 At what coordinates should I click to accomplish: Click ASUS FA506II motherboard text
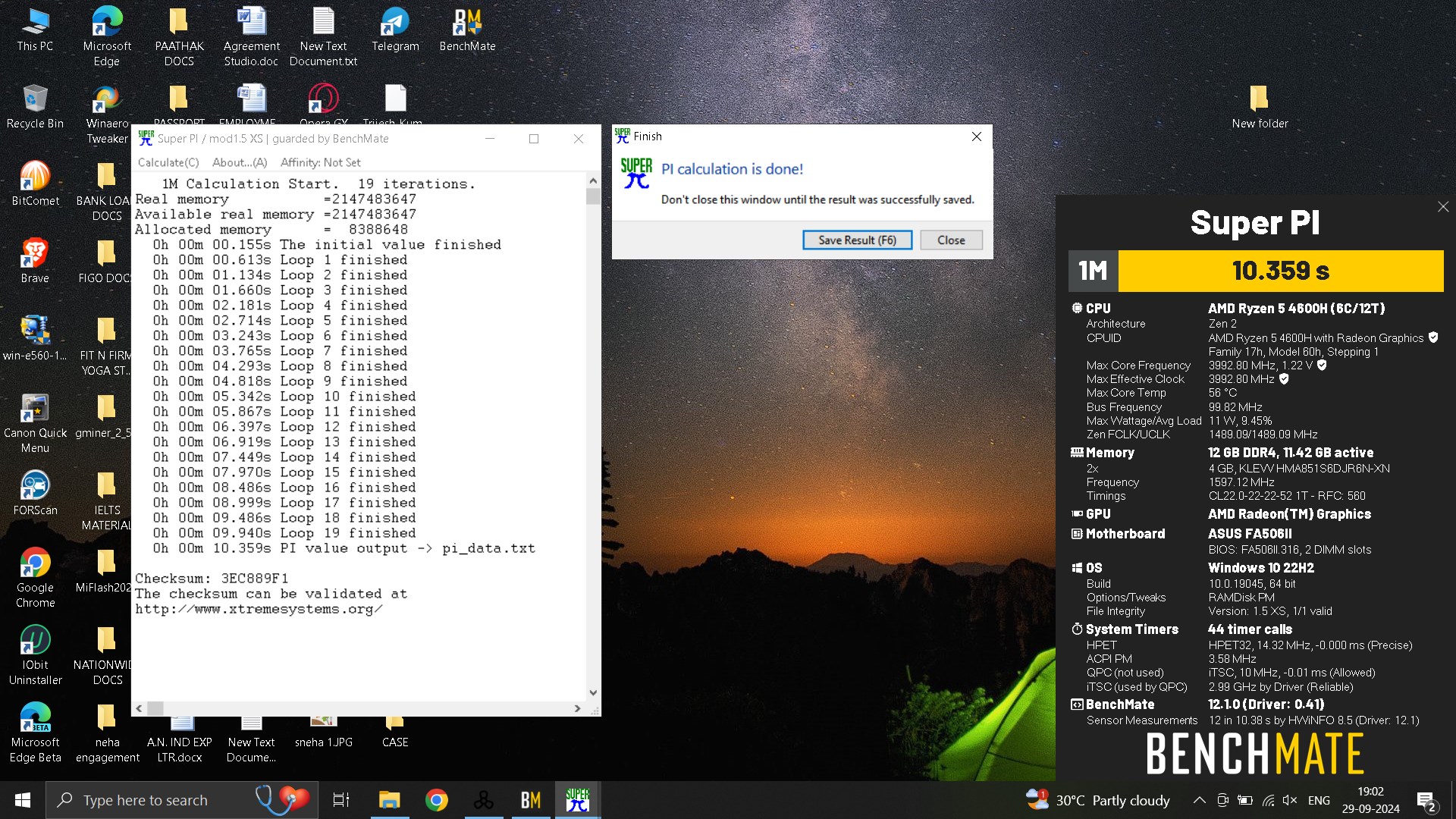[1250, 534]
